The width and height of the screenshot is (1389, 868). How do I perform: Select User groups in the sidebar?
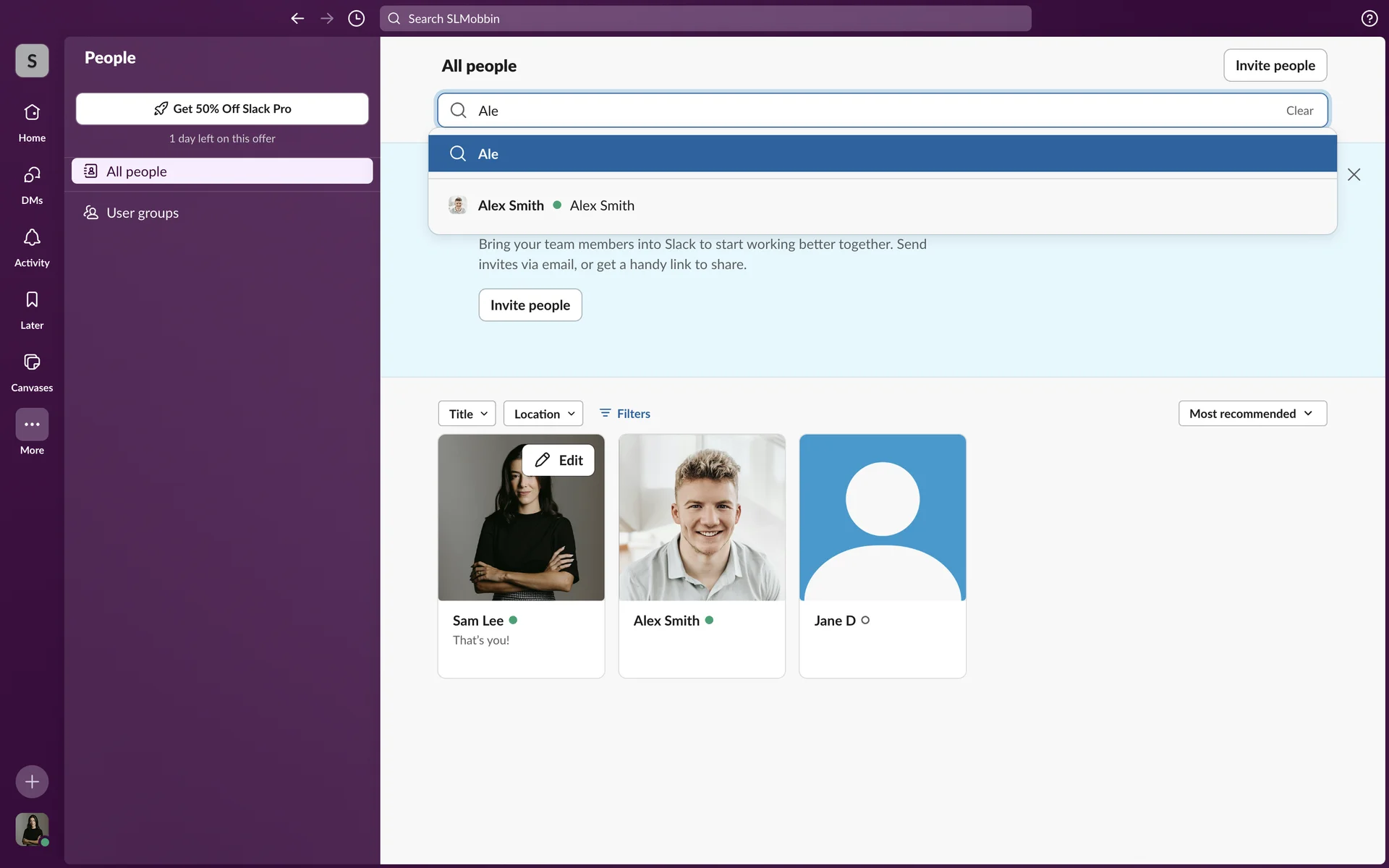(x=143, y=213)
